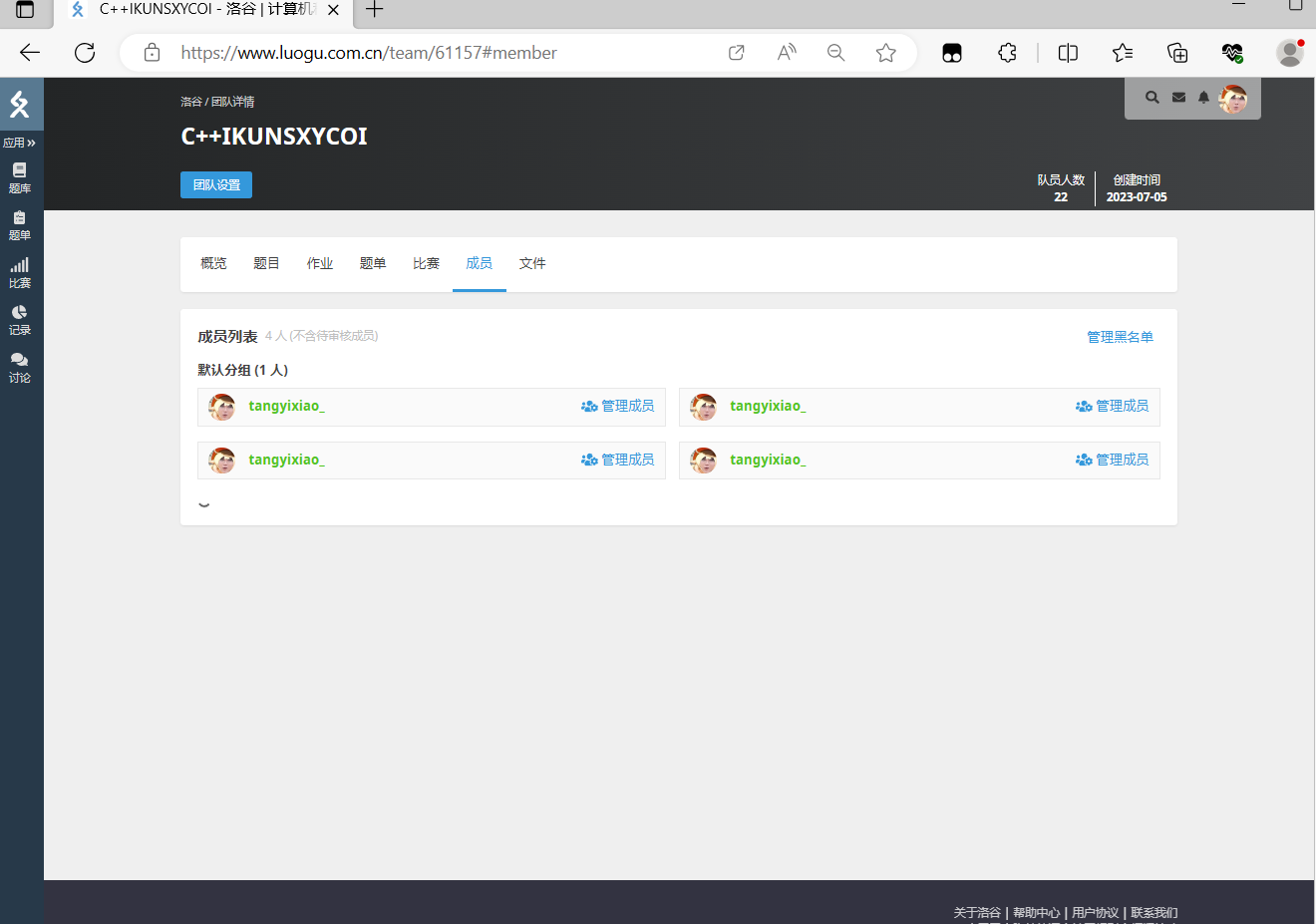Click the 队员人数 22 statistic
1316x924 pixels.
coord(1061,188)
